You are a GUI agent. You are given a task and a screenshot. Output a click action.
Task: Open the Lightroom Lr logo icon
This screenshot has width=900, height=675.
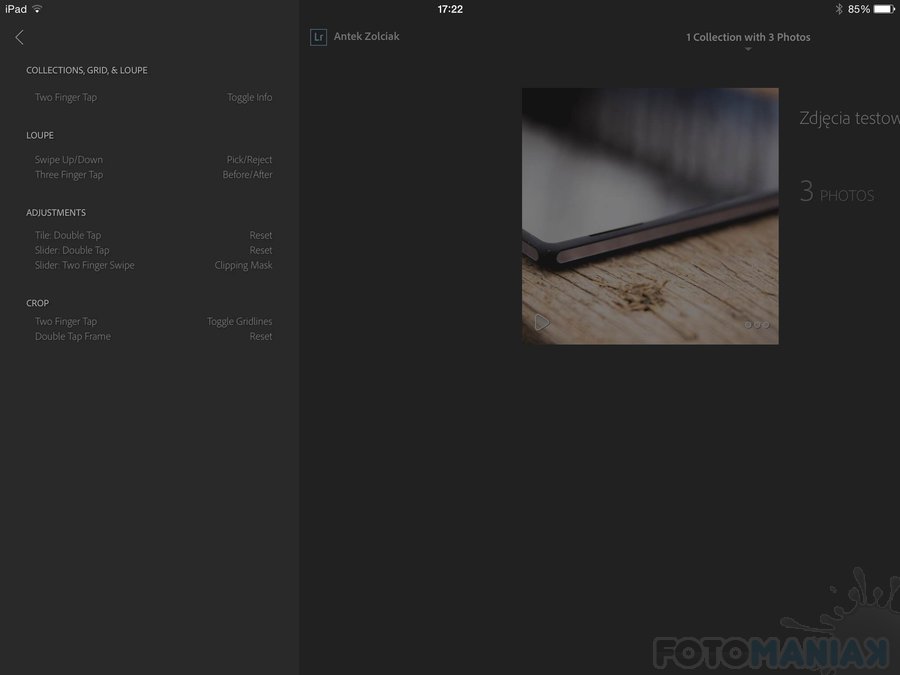point(319,37)
